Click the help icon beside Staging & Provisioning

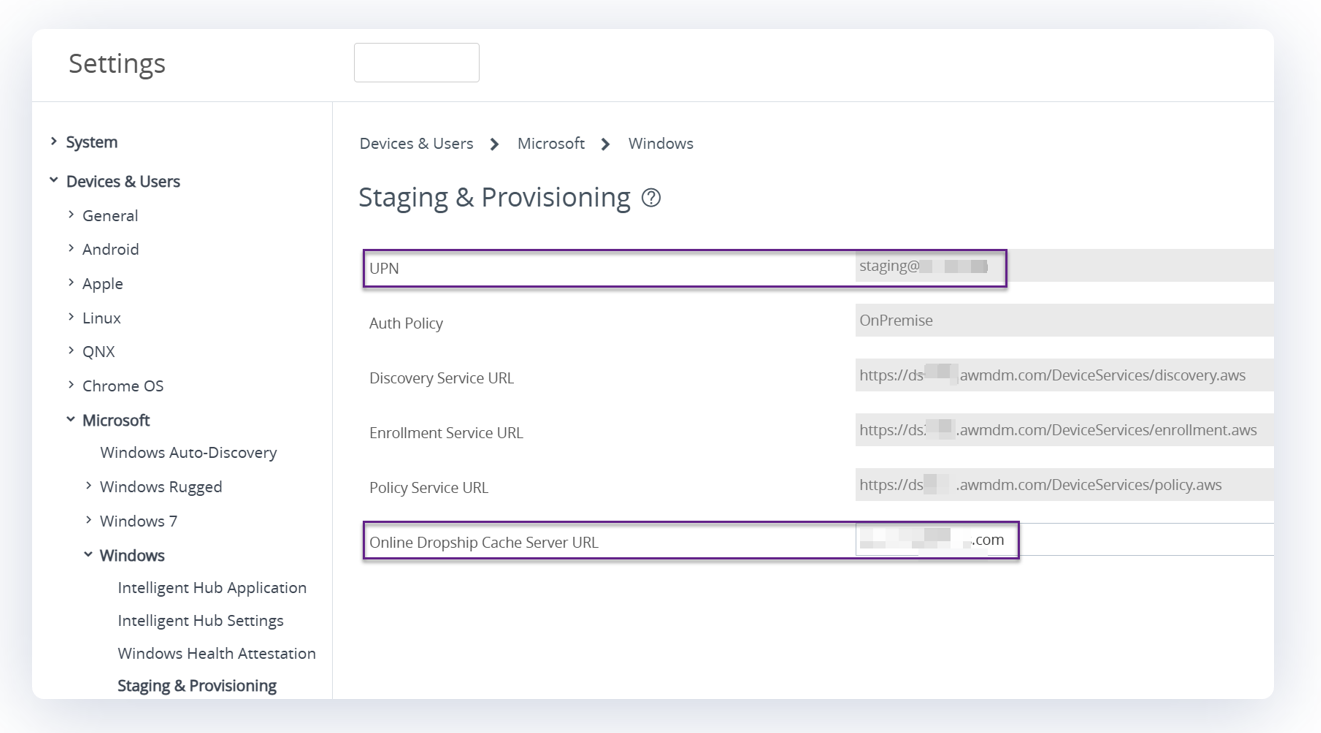coord(651,198)
